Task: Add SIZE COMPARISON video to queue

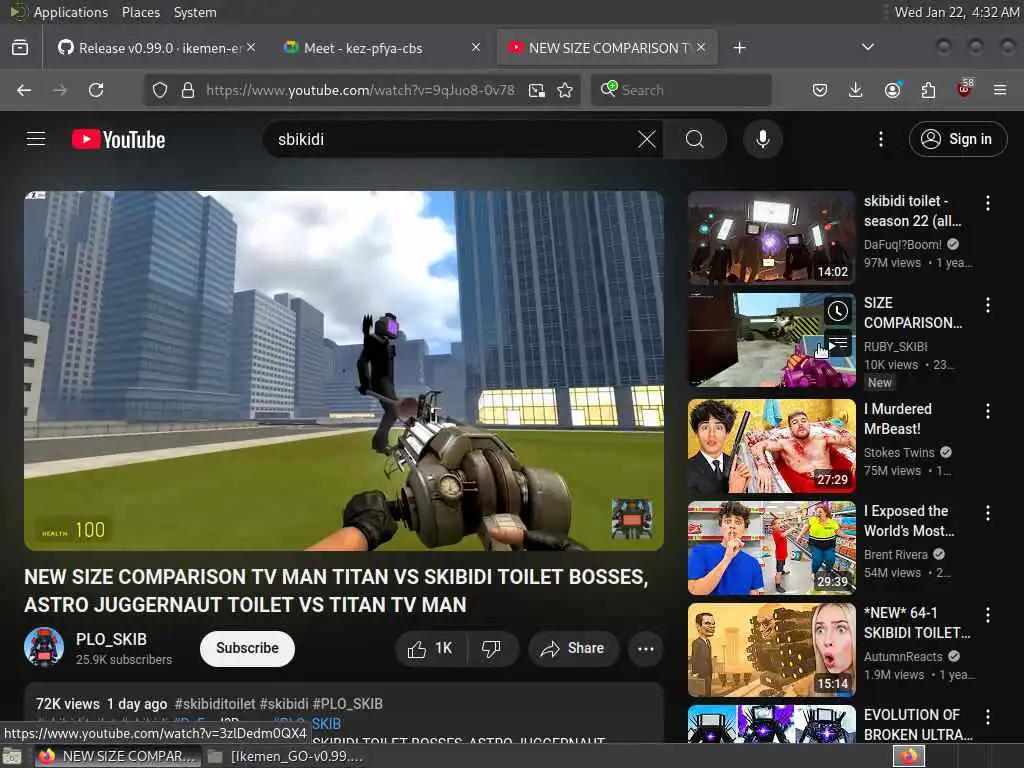Action: (838, 342)
